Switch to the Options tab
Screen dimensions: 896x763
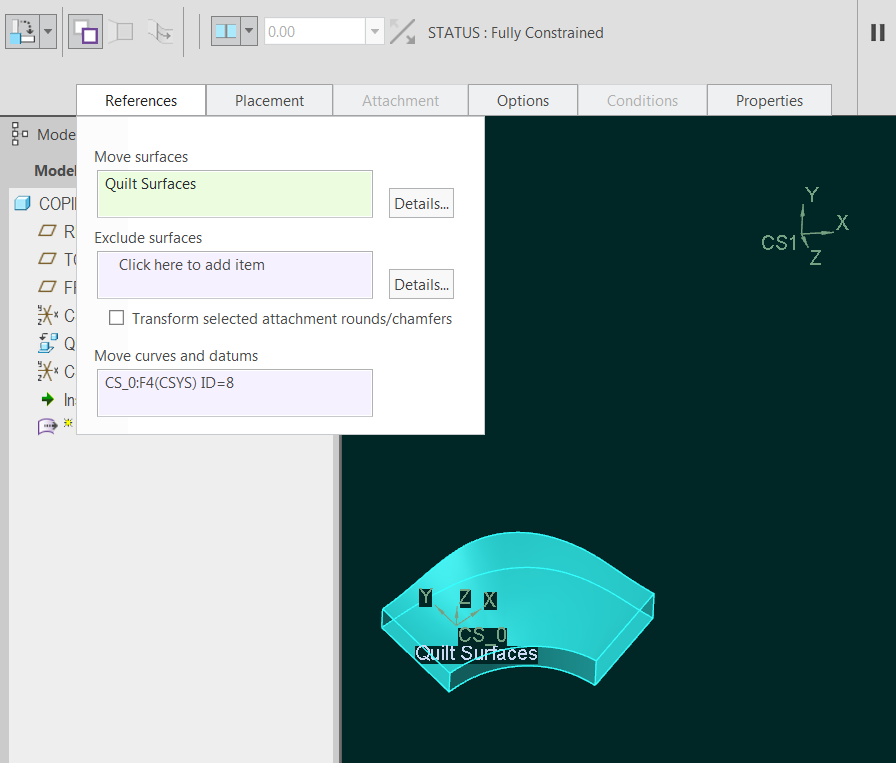(x=522, y=100)
